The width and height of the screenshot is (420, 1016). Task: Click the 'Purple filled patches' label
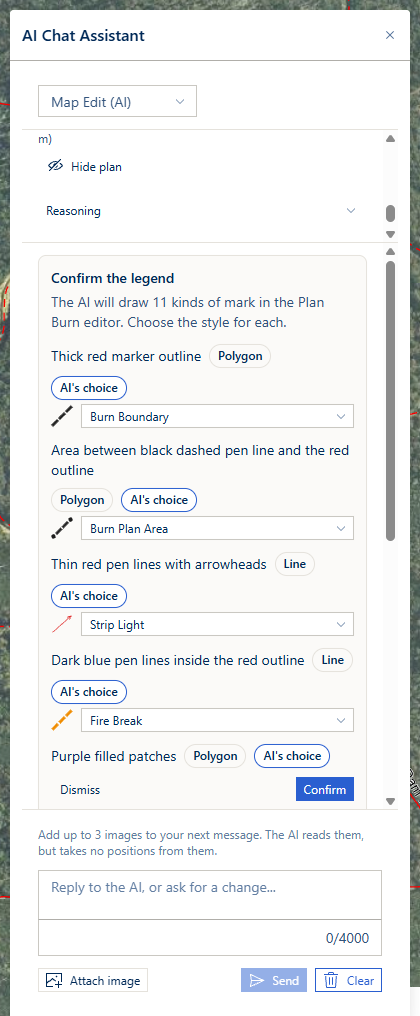click(113, 756)
